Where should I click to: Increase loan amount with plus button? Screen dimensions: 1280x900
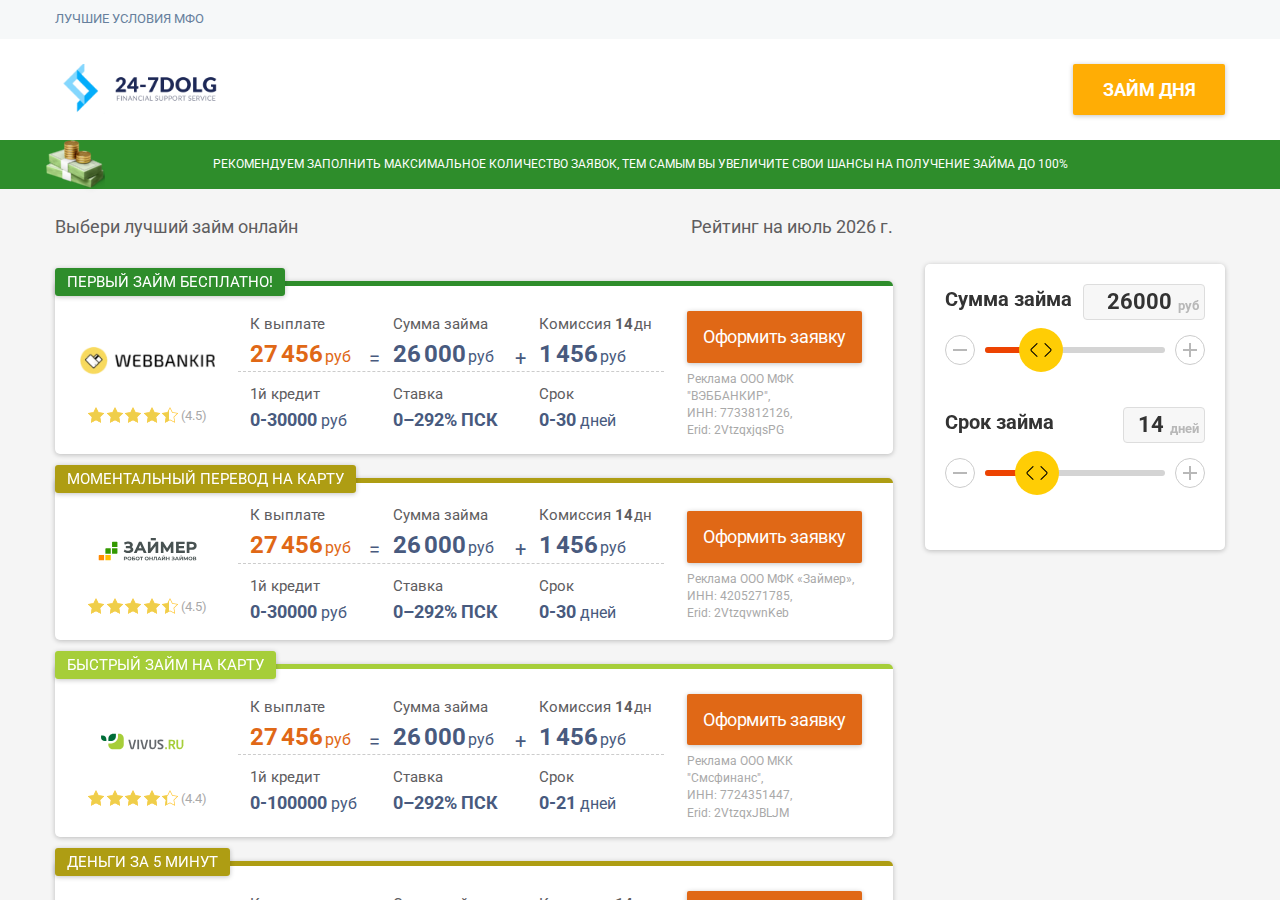1190,350
